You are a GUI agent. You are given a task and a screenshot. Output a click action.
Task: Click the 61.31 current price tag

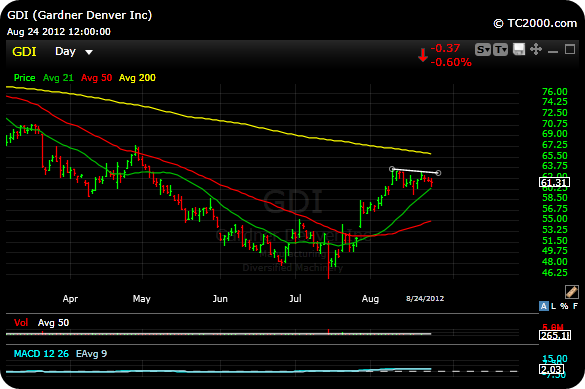(554, 182)
